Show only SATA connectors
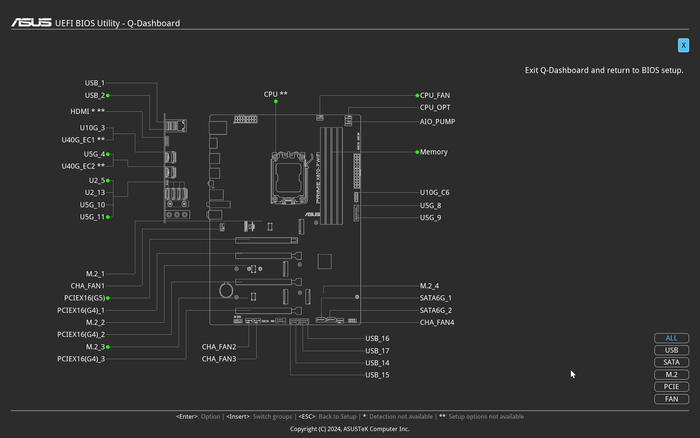 click(x=671, y=362)
